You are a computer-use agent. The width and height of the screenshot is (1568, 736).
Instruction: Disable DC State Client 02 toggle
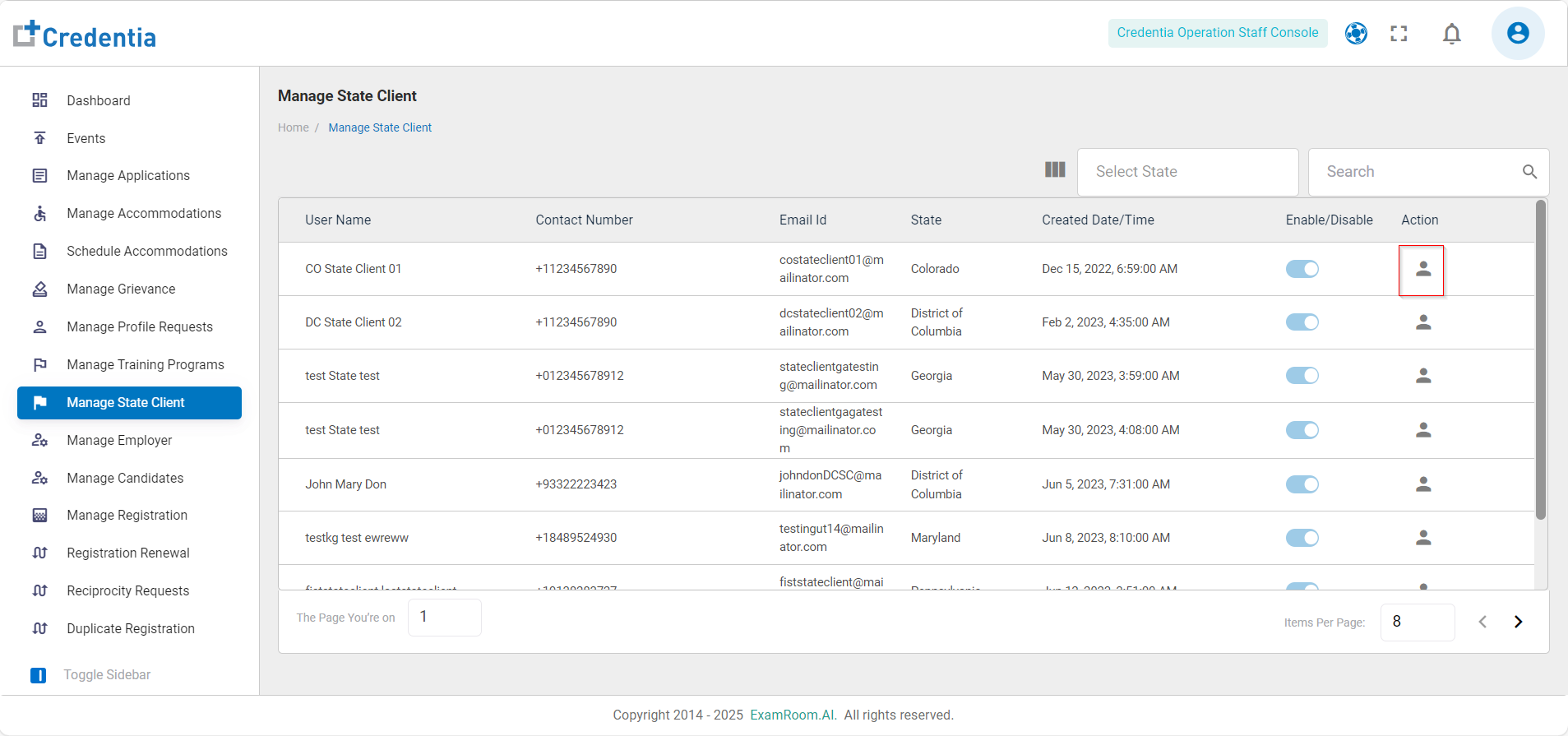point(1302,322)
